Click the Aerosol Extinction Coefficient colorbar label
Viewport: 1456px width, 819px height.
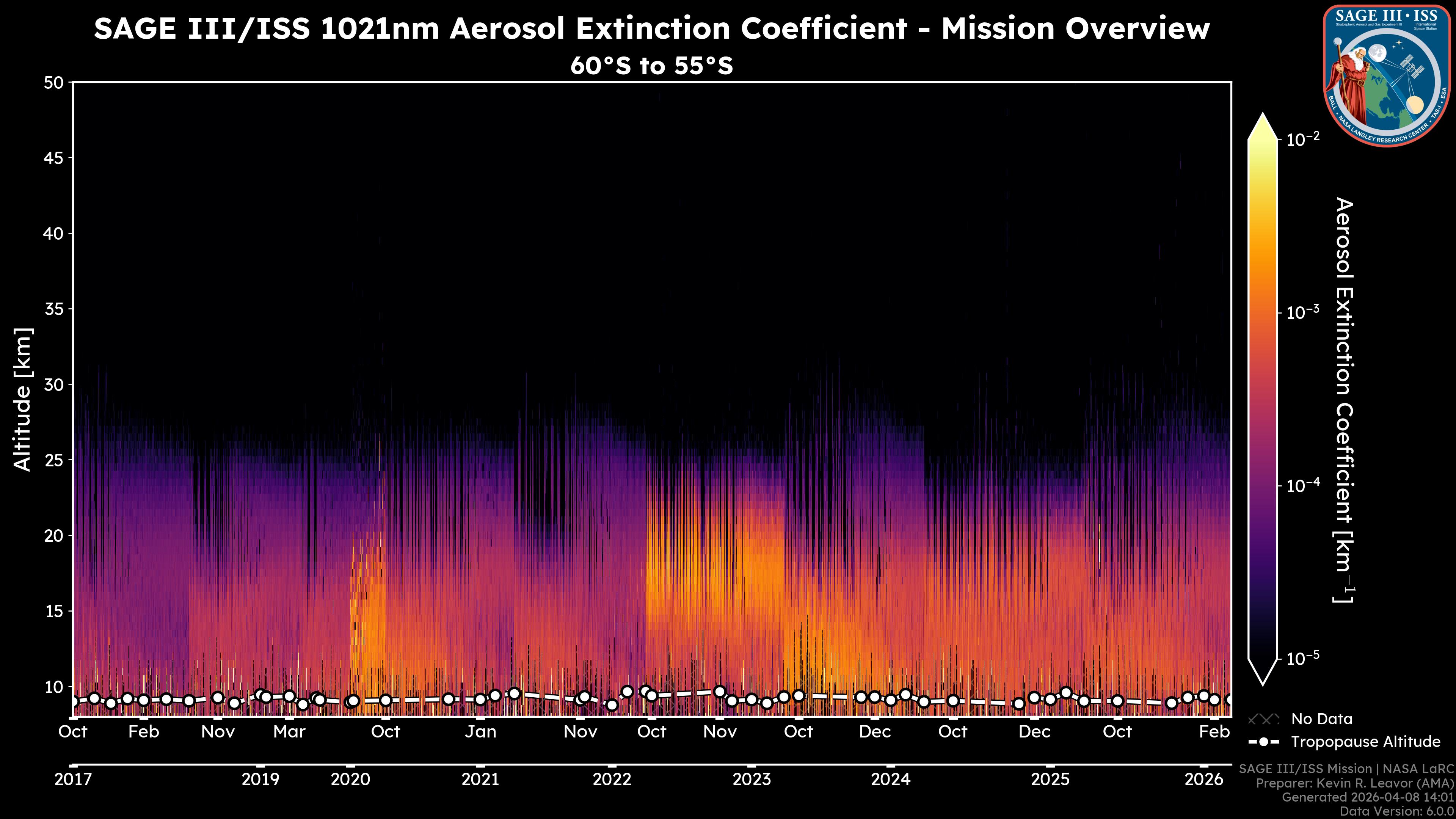[x=1344, y=399]
